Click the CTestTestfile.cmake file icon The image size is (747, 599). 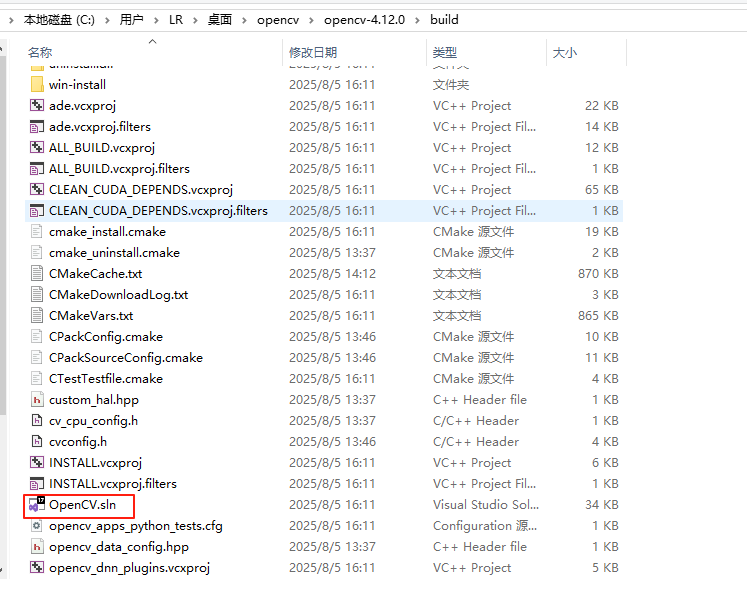click(x=37, y=378)
